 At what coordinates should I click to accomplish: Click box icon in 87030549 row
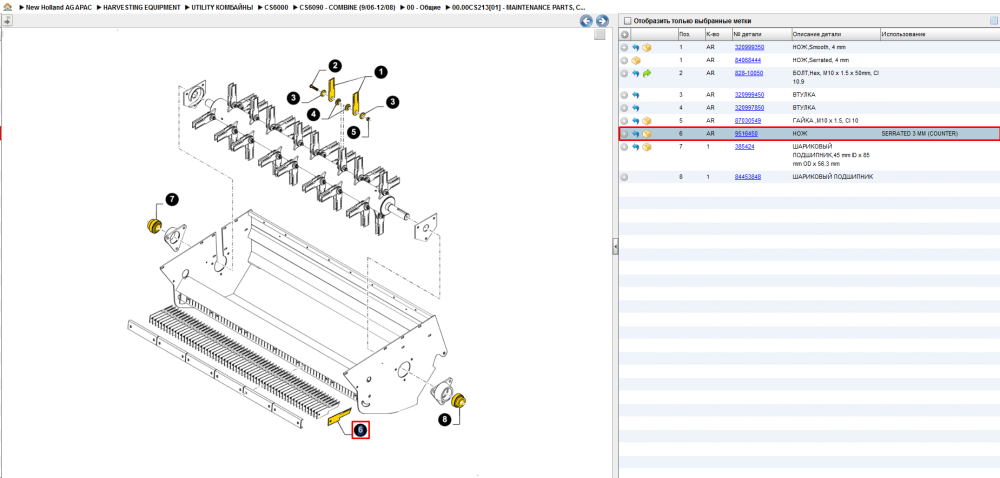coord(647,120)
